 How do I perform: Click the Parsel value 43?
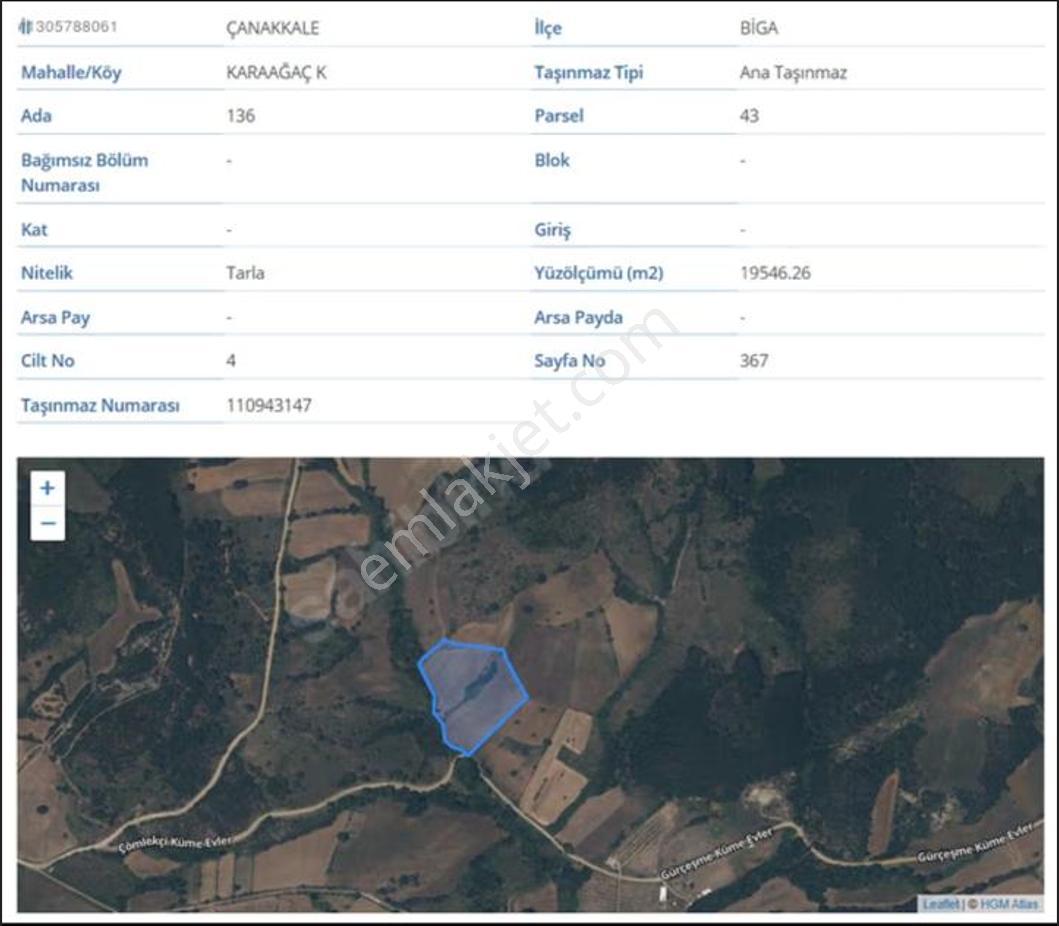pos(750,115)
